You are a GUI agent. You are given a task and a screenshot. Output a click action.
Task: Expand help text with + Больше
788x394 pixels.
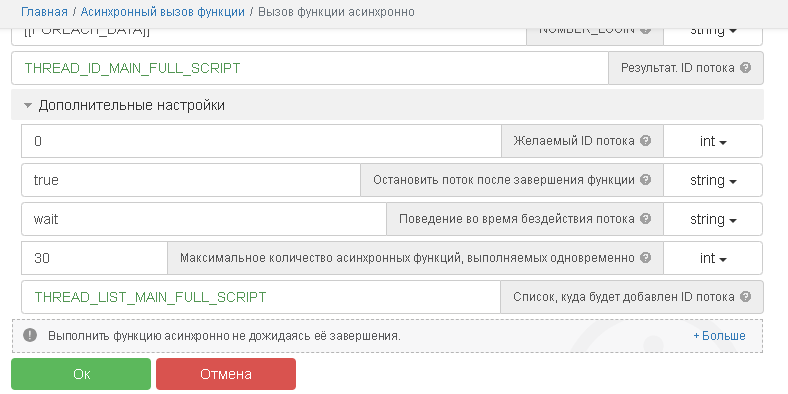tap(719, 336)
